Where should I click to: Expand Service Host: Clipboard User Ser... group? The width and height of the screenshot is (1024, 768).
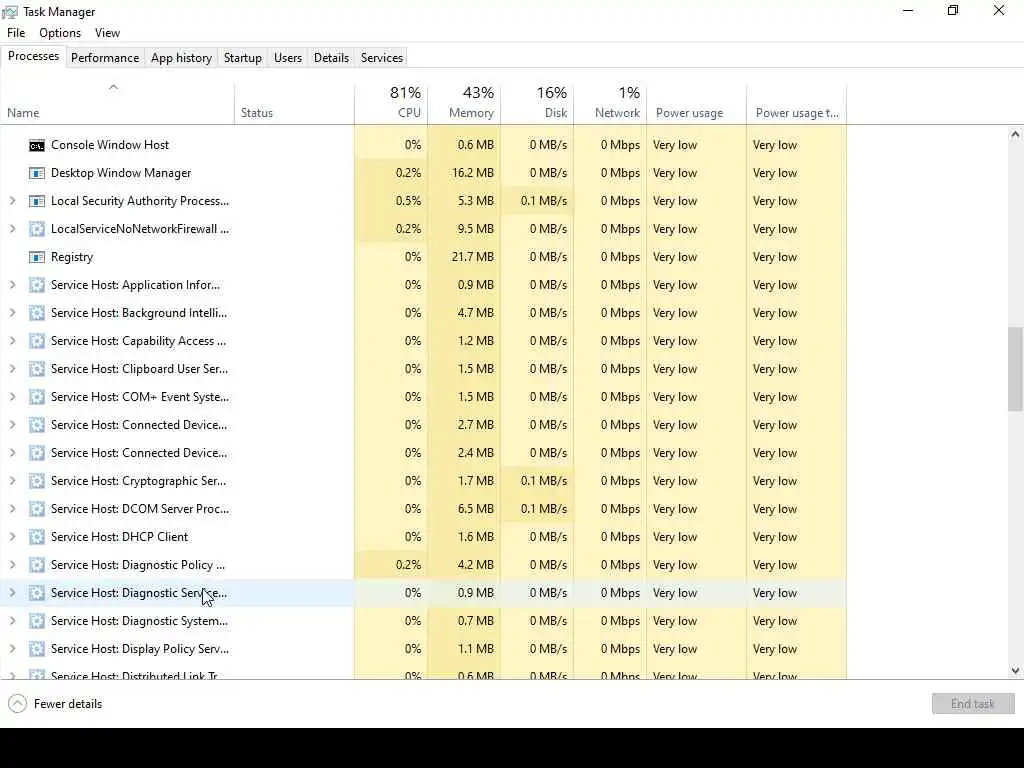12,369
